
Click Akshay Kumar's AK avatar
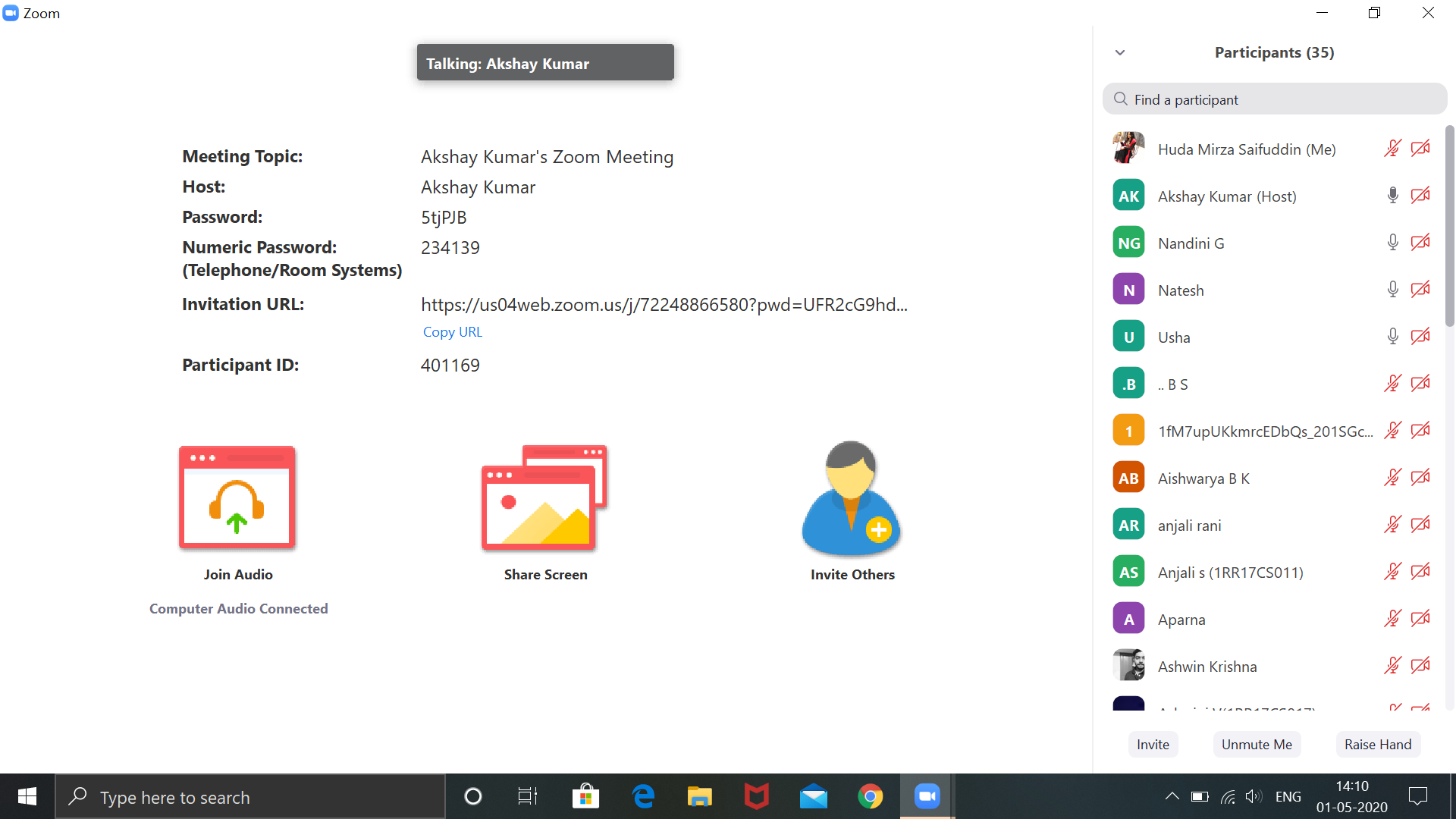point(1128,196)
